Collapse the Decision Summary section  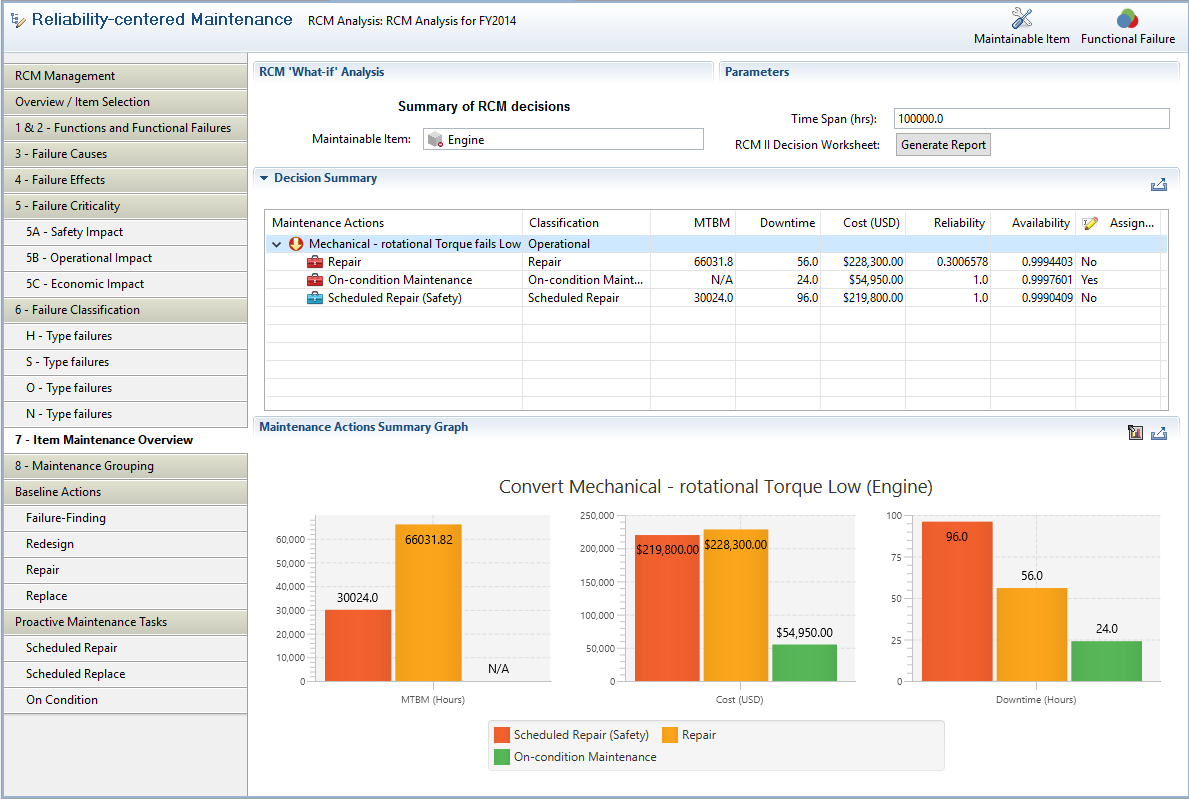[x=264, y=178]
